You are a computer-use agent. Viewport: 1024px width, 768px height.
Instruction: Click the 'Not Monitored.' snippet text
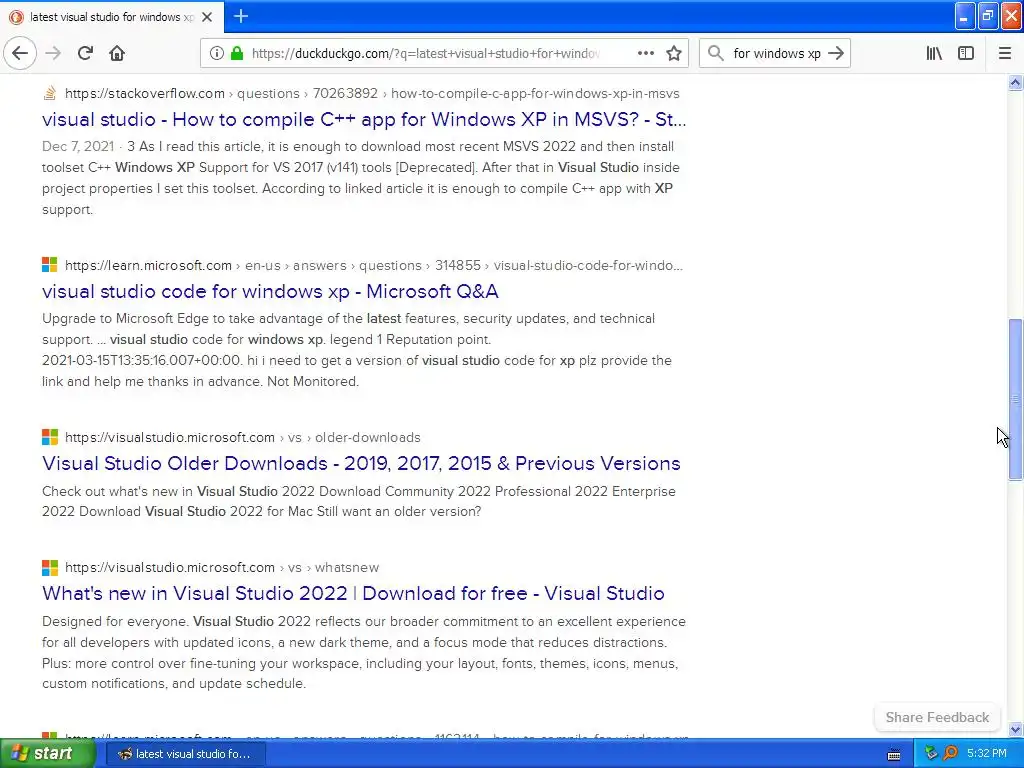tap(313, 381)
